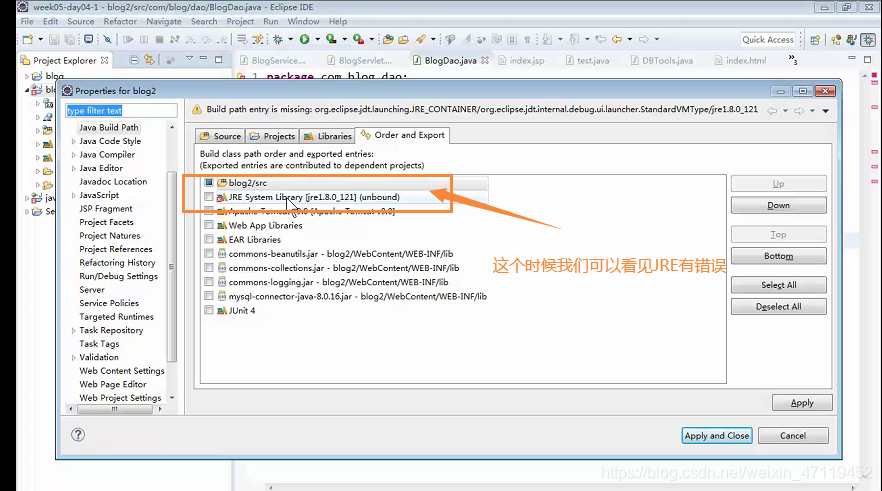Click the Quick Access search field

(768, 39)
